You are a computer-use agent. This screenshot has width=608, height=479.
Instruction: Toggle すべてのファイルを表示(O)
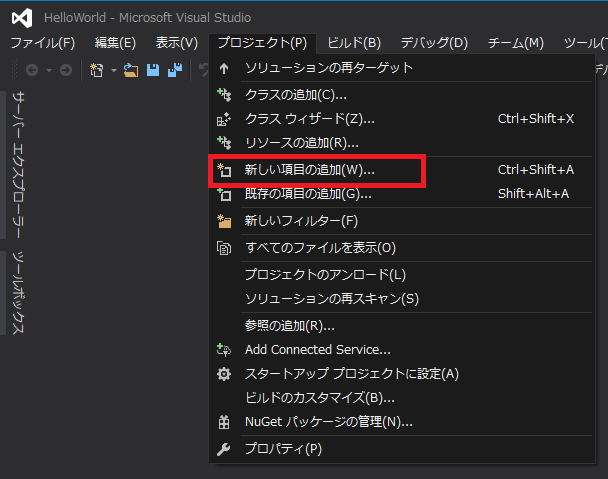[x=402, y=248]
